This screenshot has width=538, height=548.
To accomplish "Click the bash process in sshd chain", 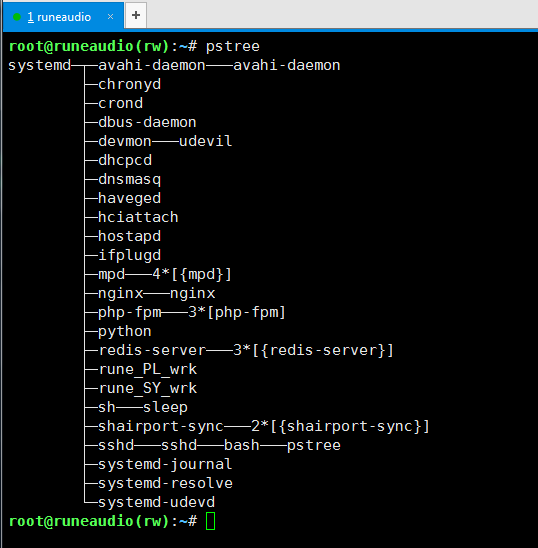I will point(242,446).
